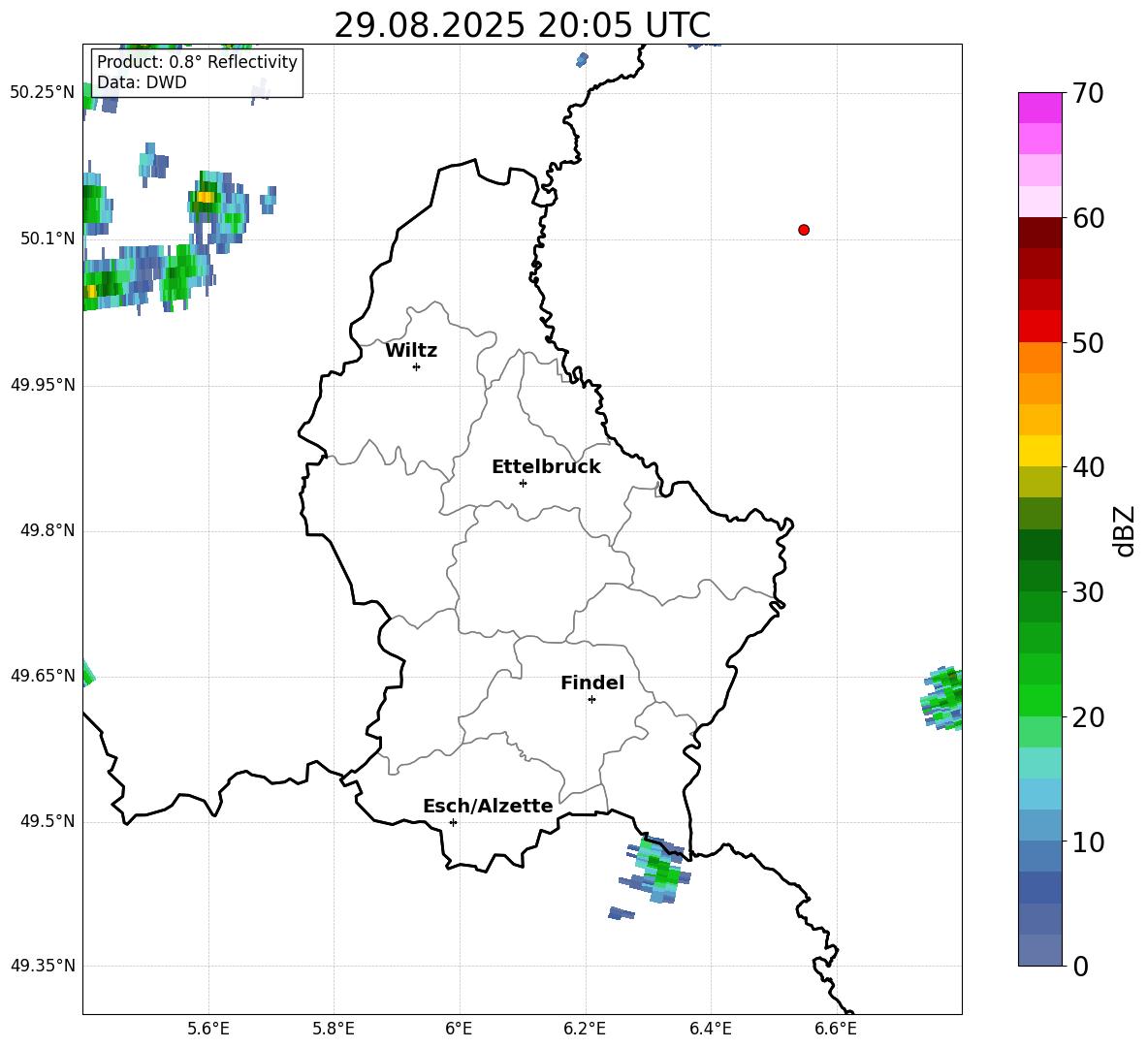Viewport: 1148px width, 1048px height.
Task: Click the Ettelbruck station cross marker
Action: pos(523,483)
